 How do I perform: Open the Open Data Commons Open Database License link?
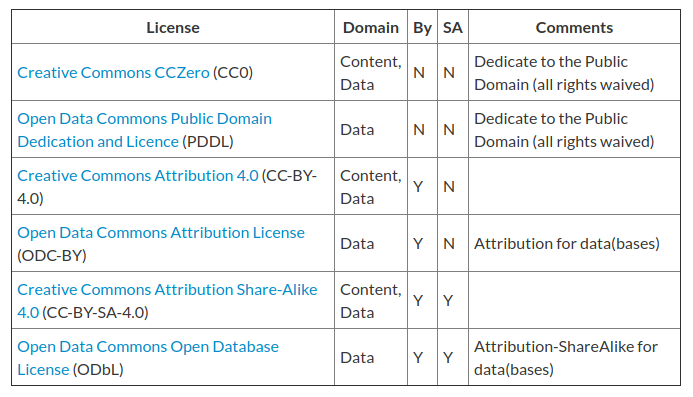(148, 358)
